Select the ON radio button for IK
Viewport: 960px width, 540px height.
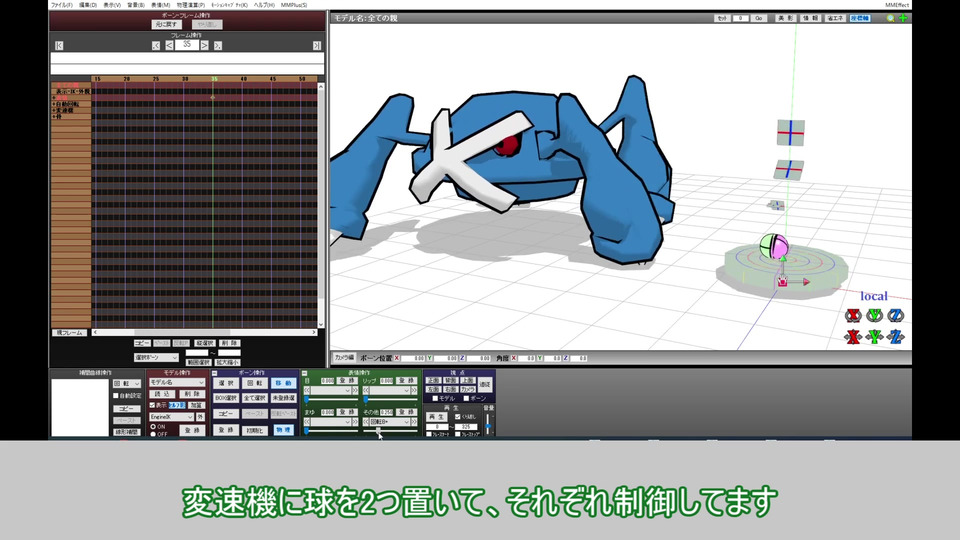153,427
